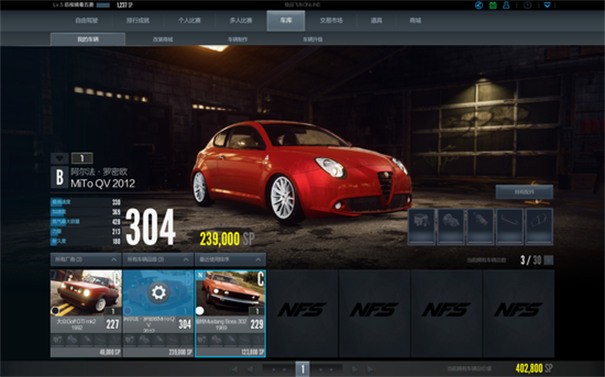Click the 3 / 30 car count
This screenshot has width=605, height=377.
[531, 260]
